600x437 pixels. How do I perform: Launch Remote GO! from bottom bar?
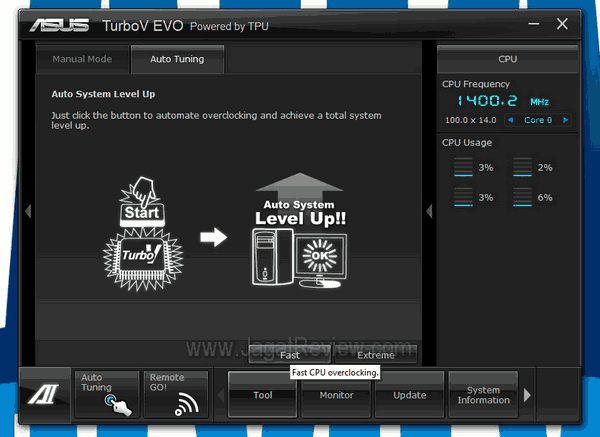tap(176, 394)
